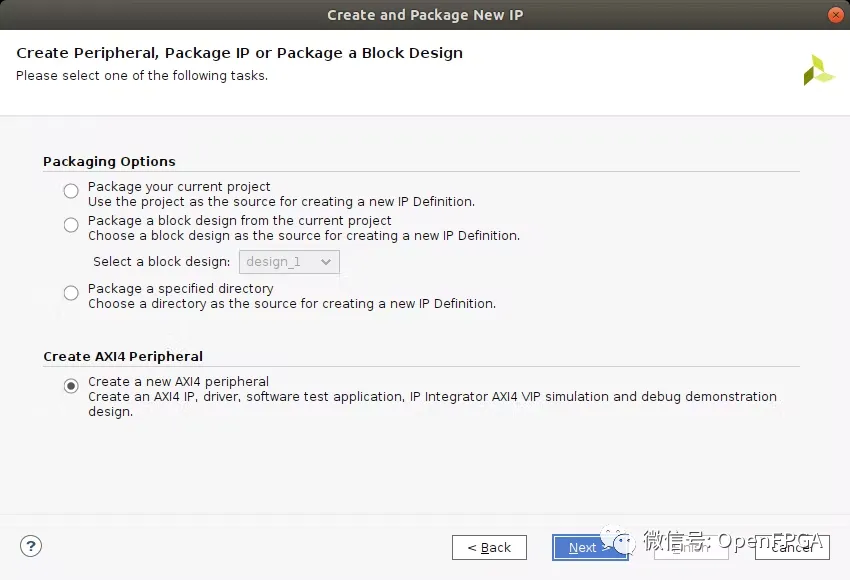Click 'Create an AXI4 IP, driver' description text
Screen dimensions: 850x580
433,404
